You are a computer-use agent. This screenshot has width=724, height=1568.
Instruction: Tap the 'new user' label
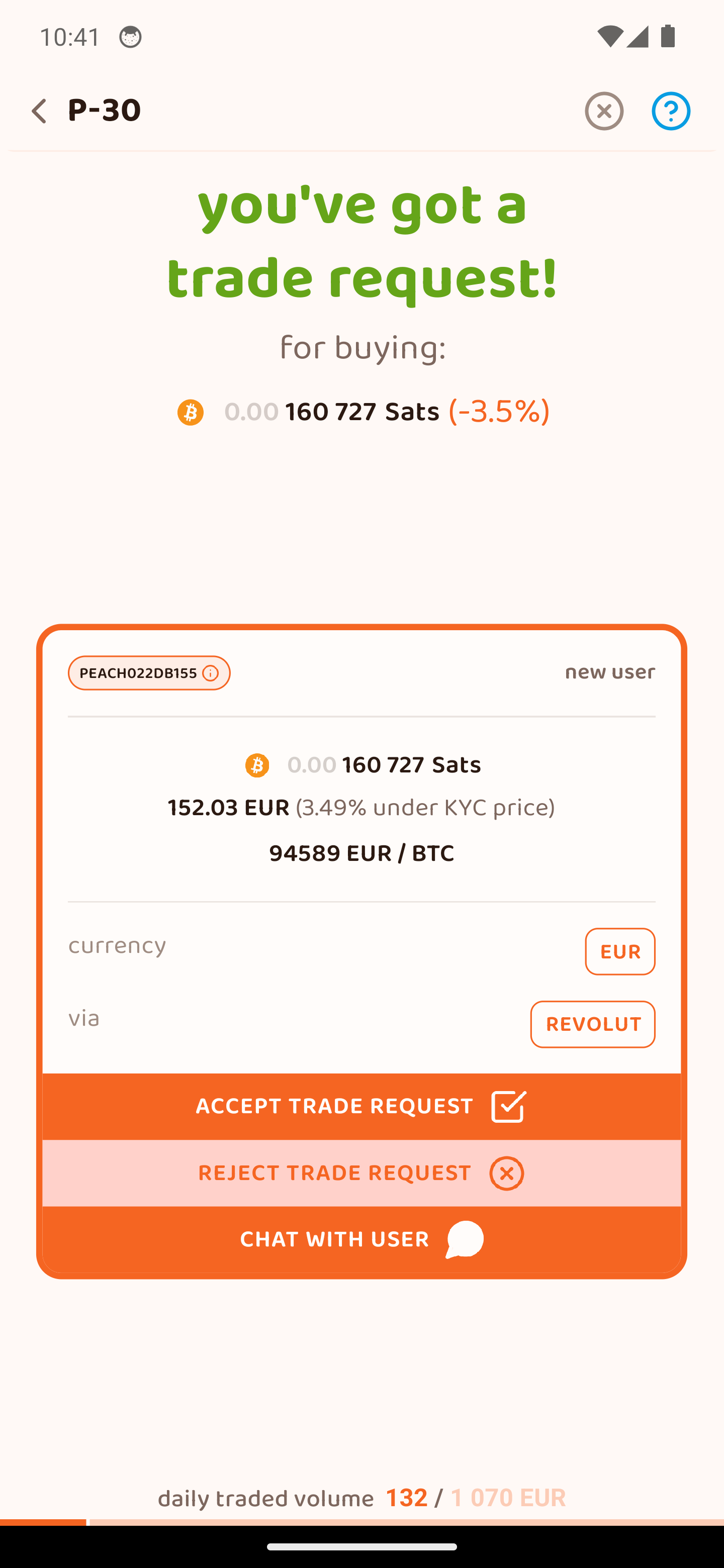tap(610, 672)
